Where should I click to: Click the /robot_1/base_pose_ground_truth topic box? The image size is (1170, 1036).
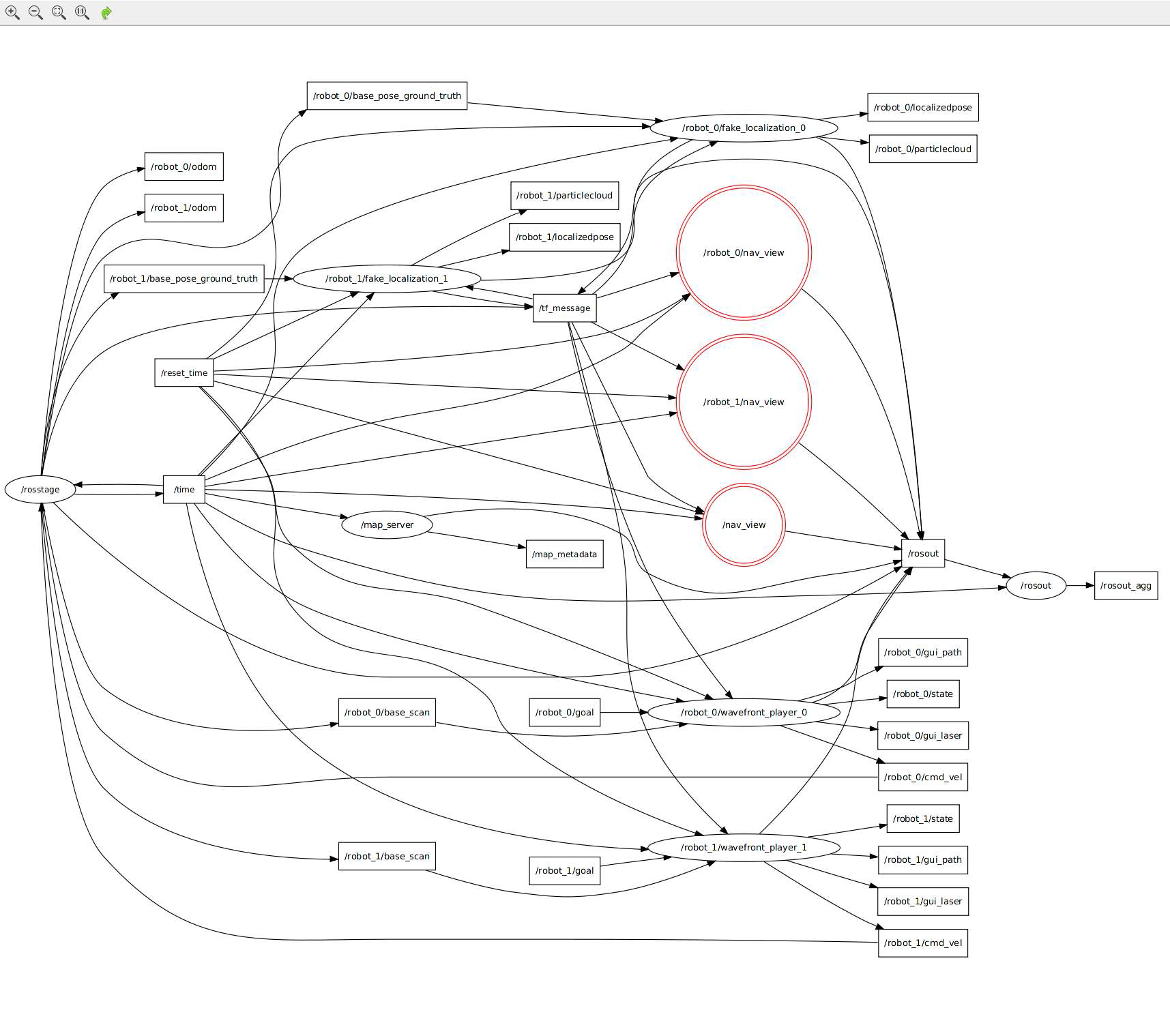(x=184, y=278)
